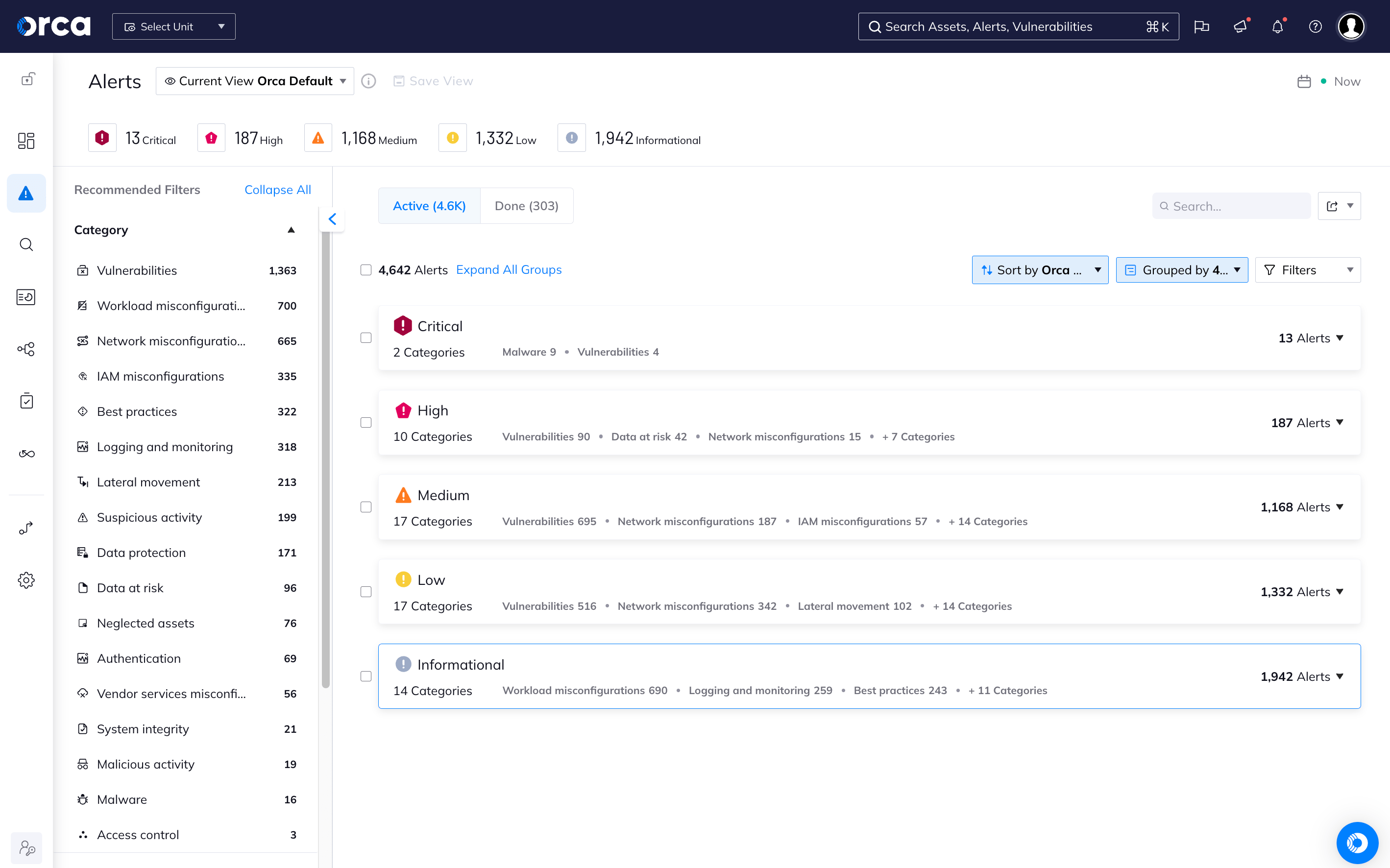Tick the Informational group checkbox
Viewport: 1390px width, 868px height.
pyautogui.click(x=366, y=676)
